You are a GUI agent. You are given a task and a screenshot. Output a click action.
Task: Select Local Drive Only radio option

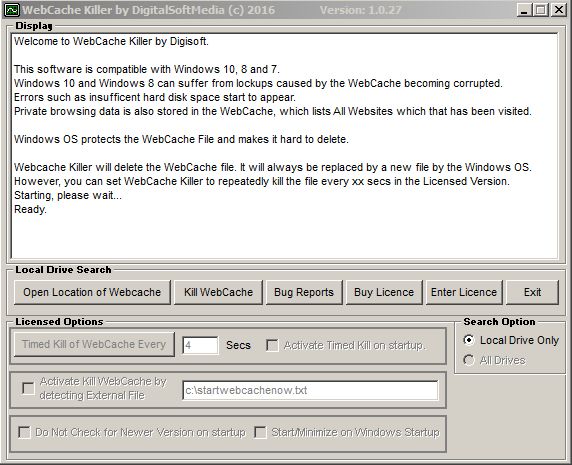tap(469, 340)
